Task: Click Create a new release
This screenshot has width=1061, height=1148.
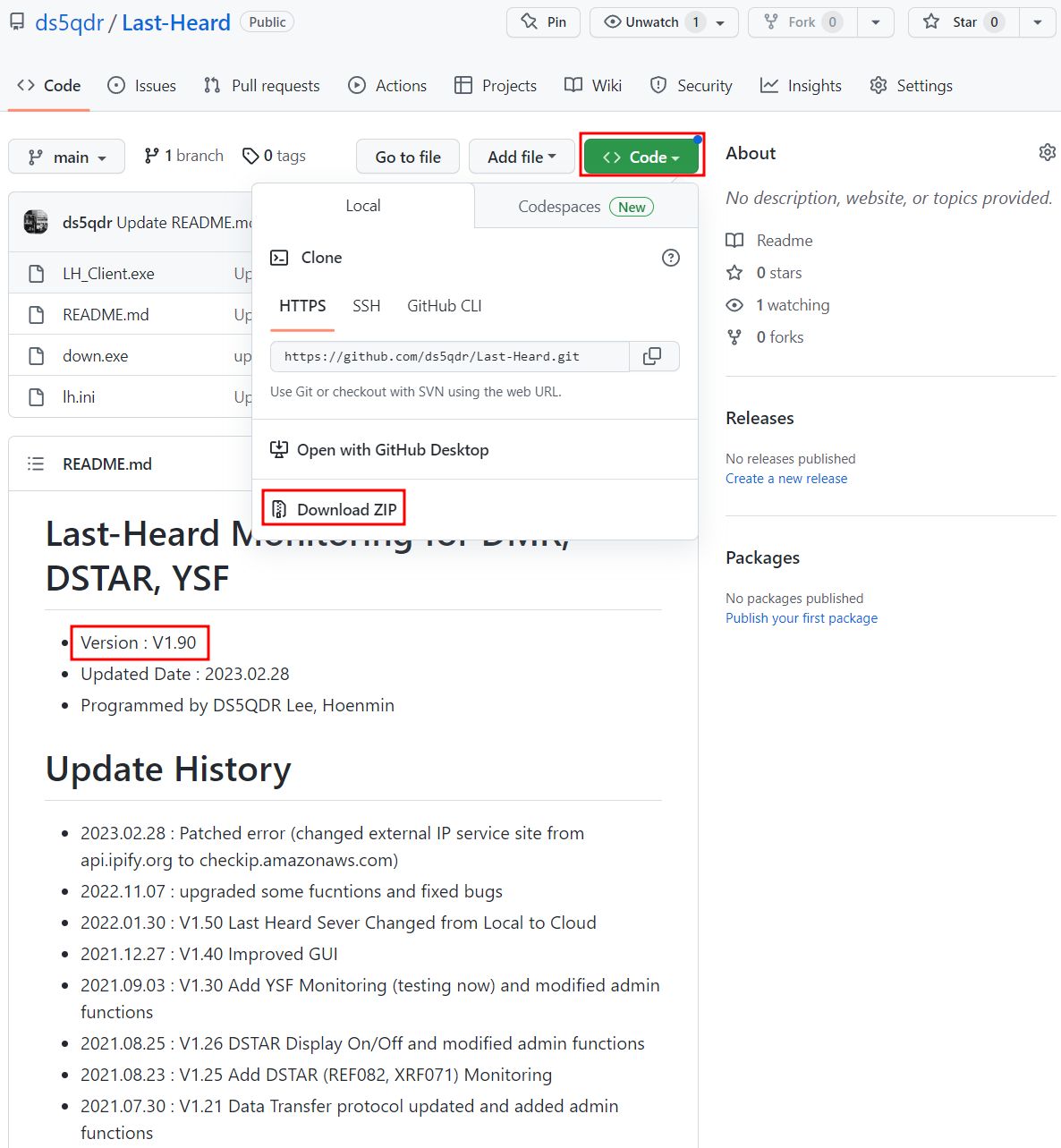Action: pyautogui.click(x=786, y=479)
